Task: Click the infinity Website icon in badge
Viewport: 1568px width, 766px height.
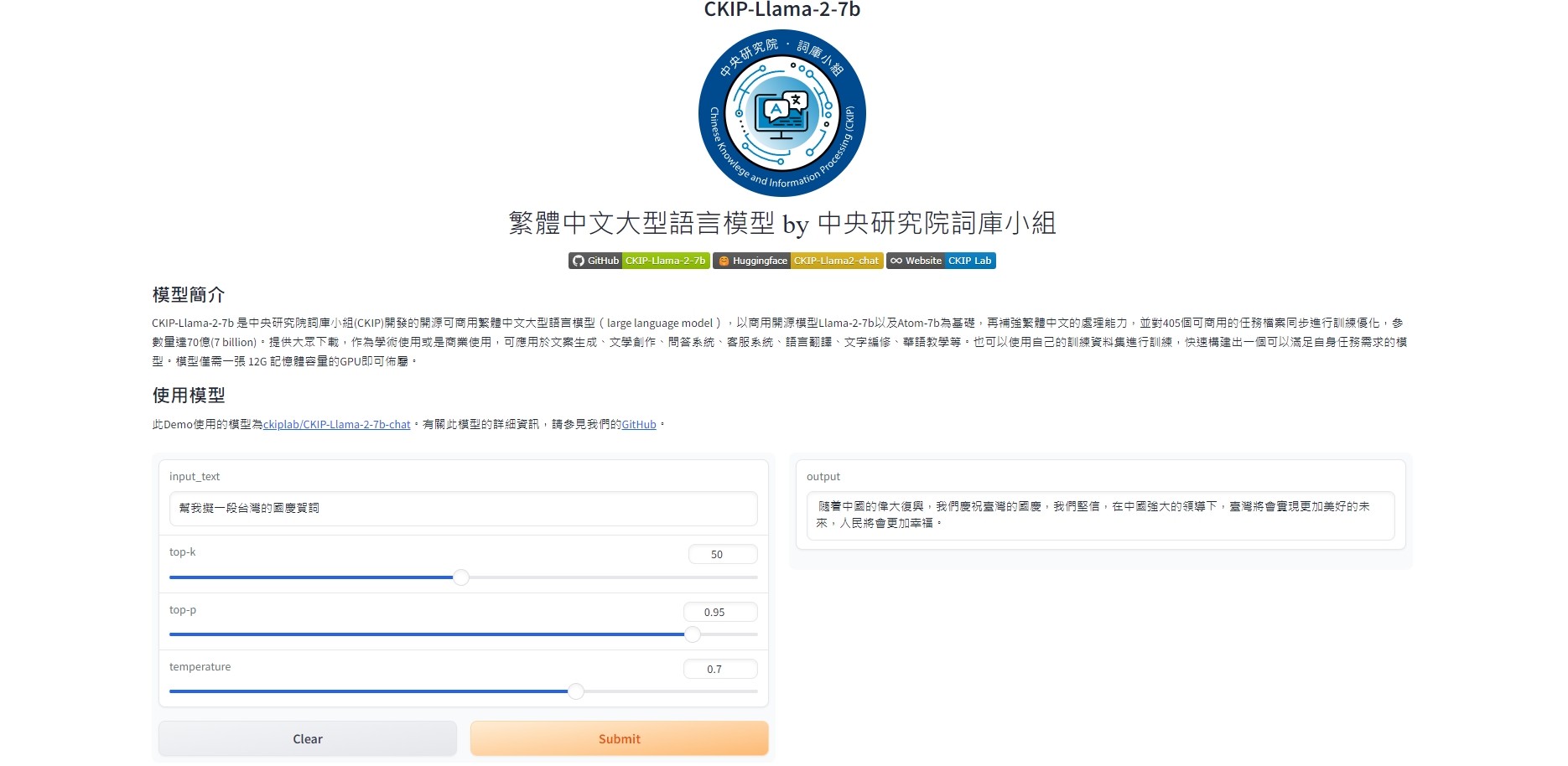Action: (x=896, y=261)
